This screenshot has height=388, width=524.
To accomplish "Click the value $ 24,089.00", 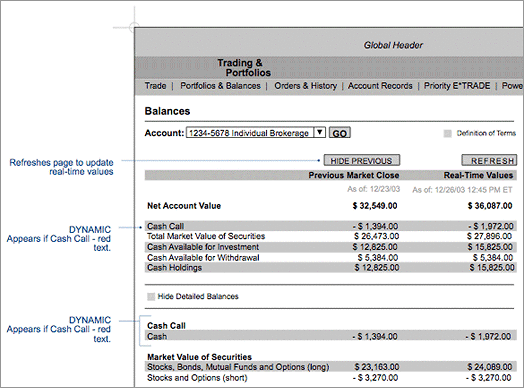I will (x=490, y=367).
